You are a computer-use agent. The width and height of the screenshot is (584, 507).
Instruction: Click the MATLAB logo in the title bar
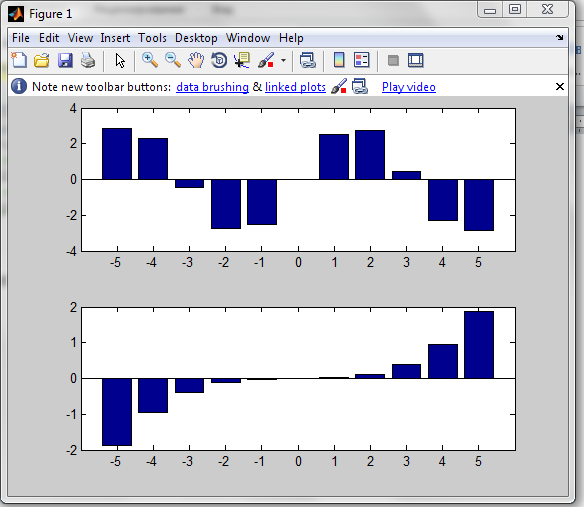[16, 14]
